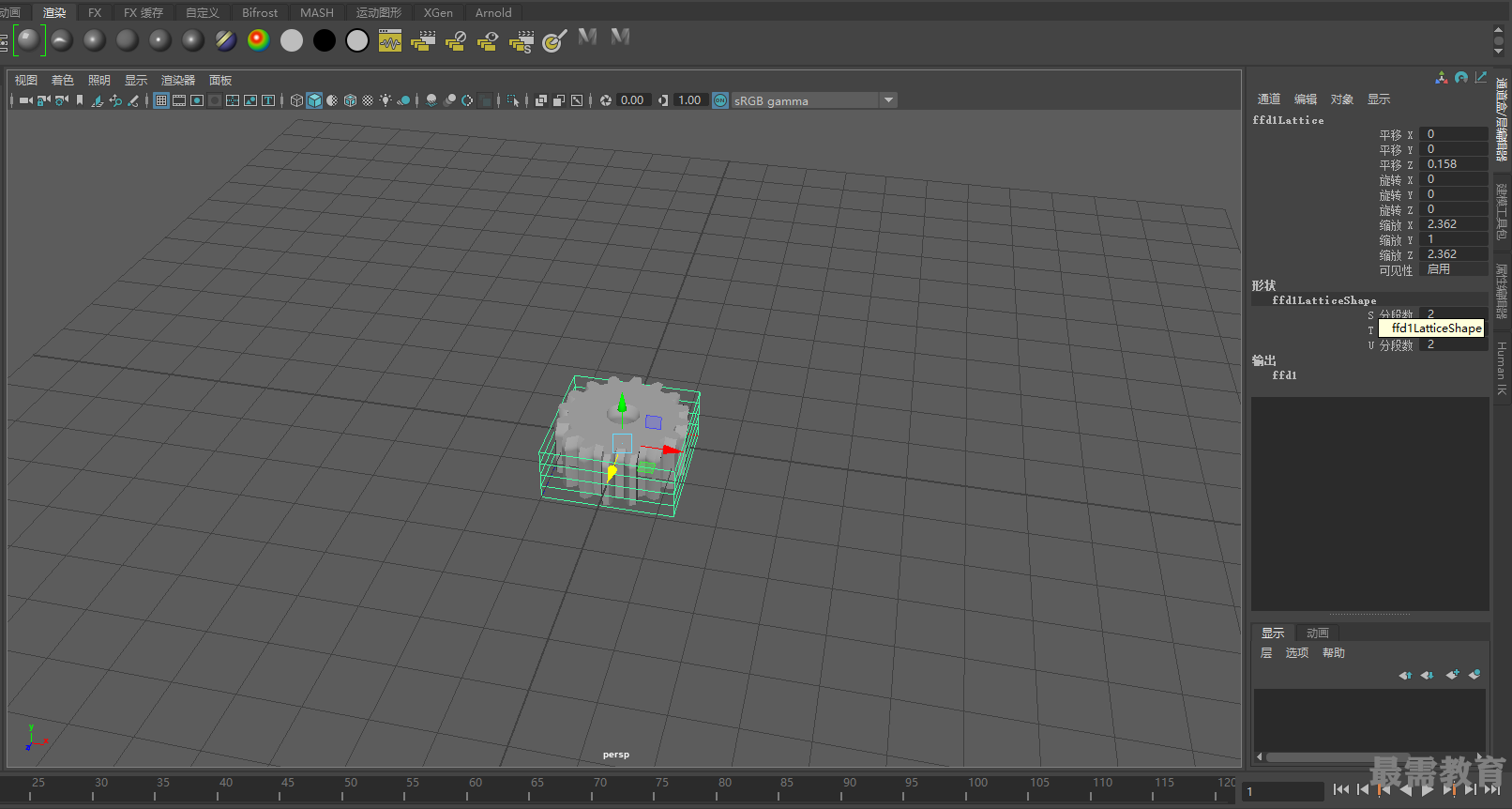Click frame 70 on the time slider
1512x809 pixels.
600,783
